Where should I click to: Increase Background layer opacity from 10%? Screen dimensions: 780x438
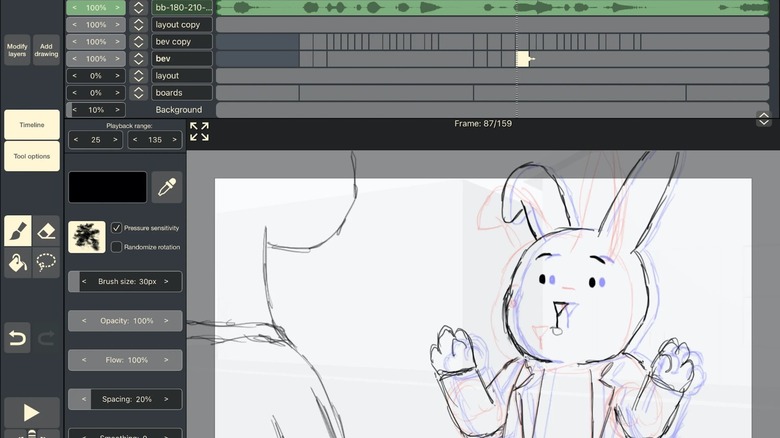[117, 110]
